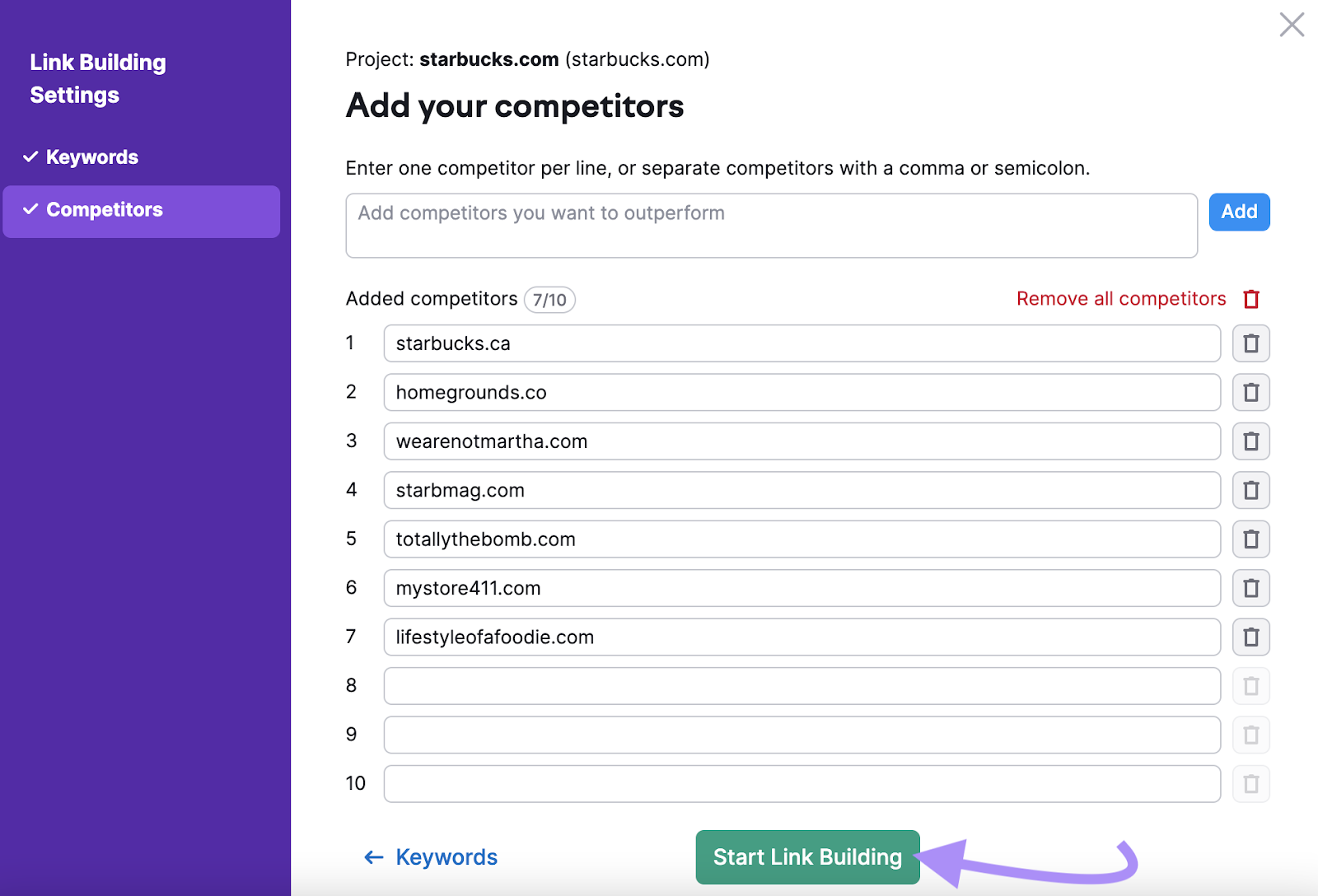1318x896 pixels.
Task: Remove homegrounds.co using its trash icon
Action: point(1250,393)
